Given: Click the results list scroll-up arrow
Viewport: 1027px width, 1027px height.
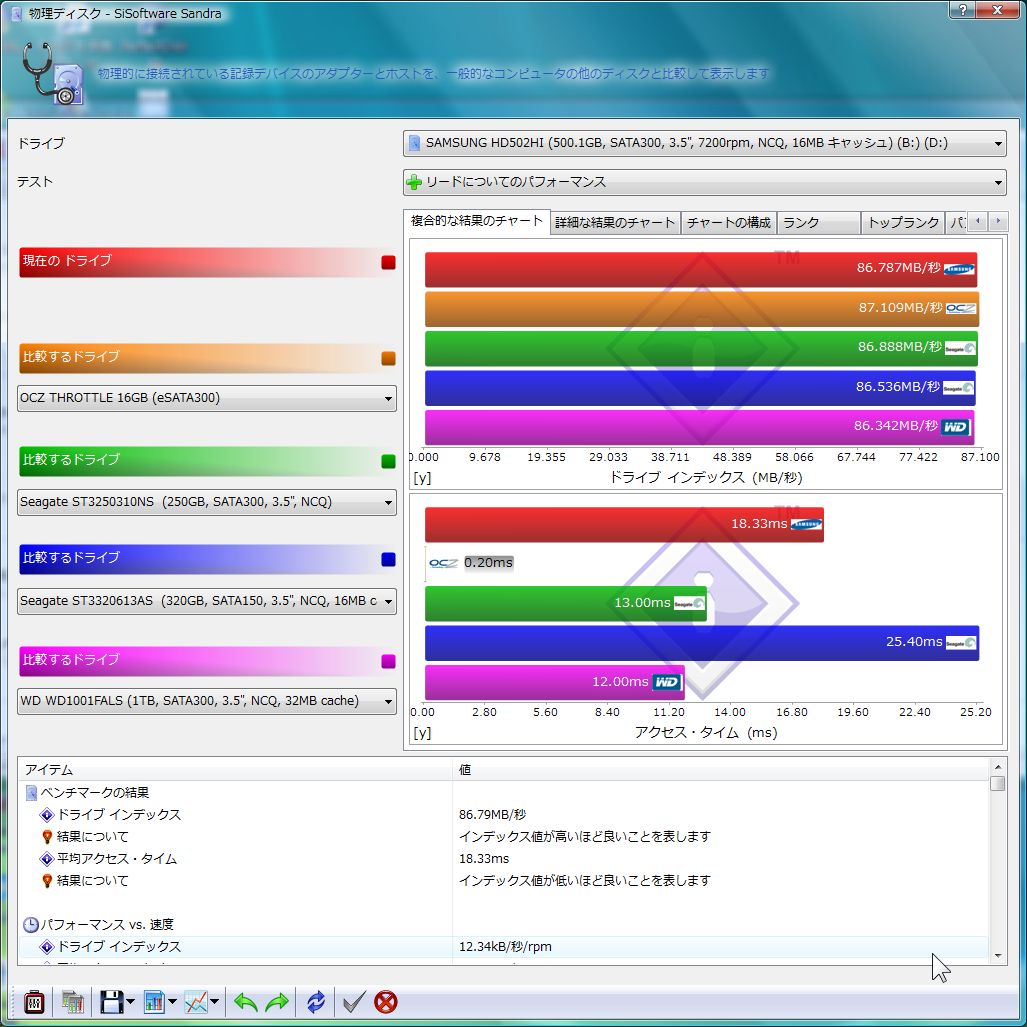Looking at the screenshot, I should 998,767.
